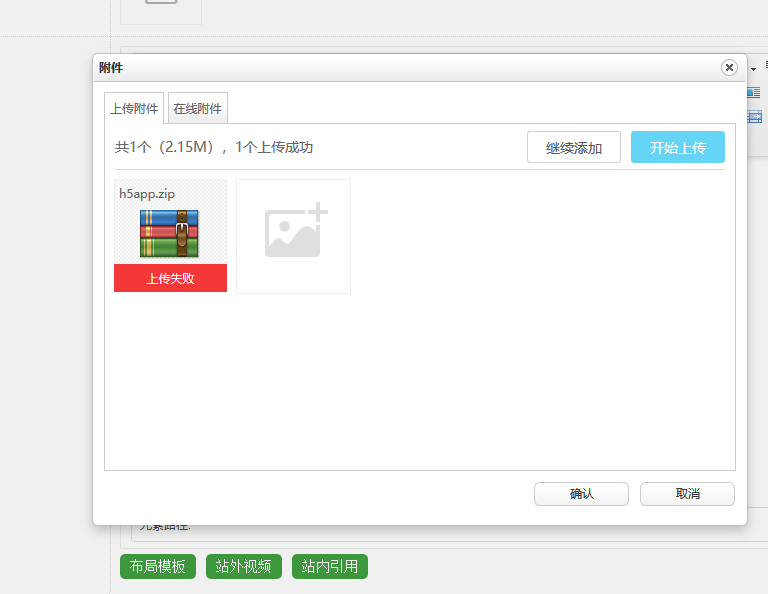Switch to the 上传附件 tab
The image size is (768, 594).
point(135,108)
